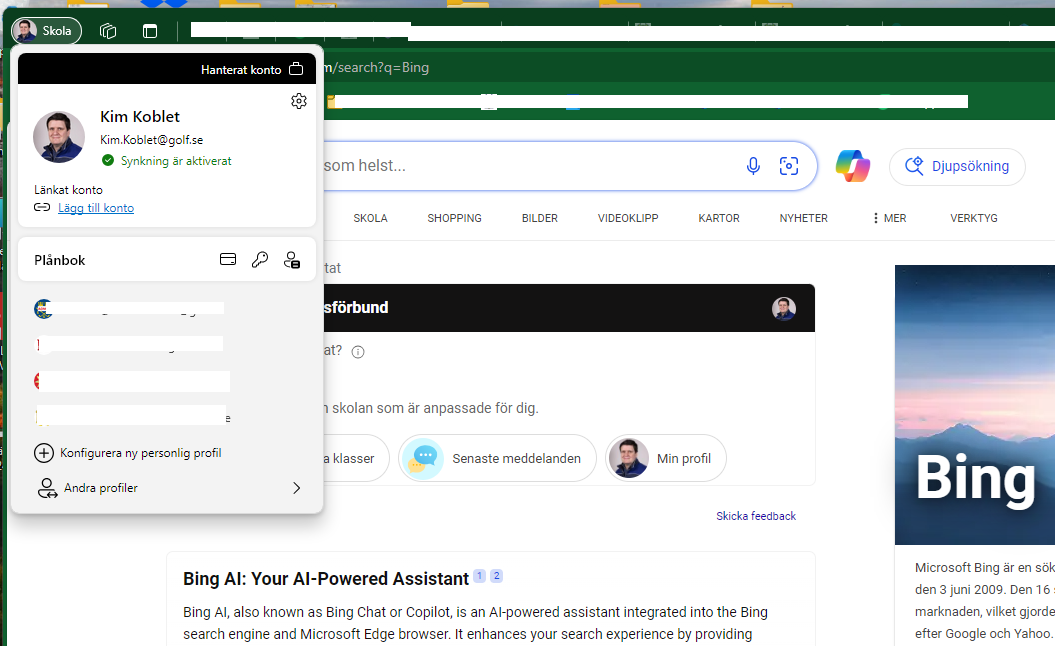Open personal info icon in Plånbok
This screenshot has height=646, width=1055.
(292, 260)
